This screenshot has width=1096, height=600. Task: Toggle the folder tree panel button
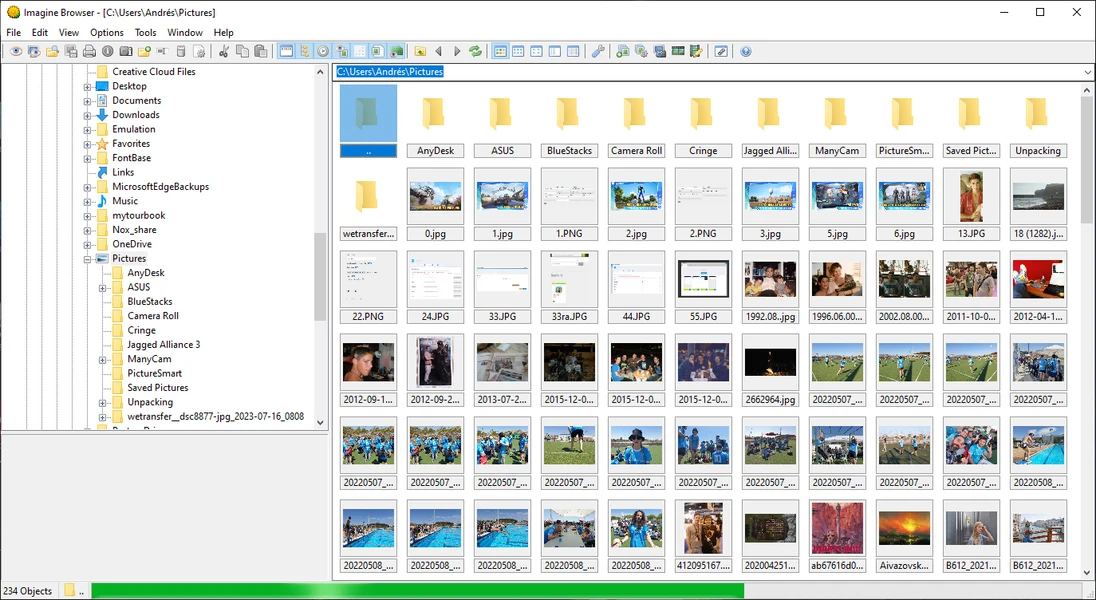click(305, 51)
